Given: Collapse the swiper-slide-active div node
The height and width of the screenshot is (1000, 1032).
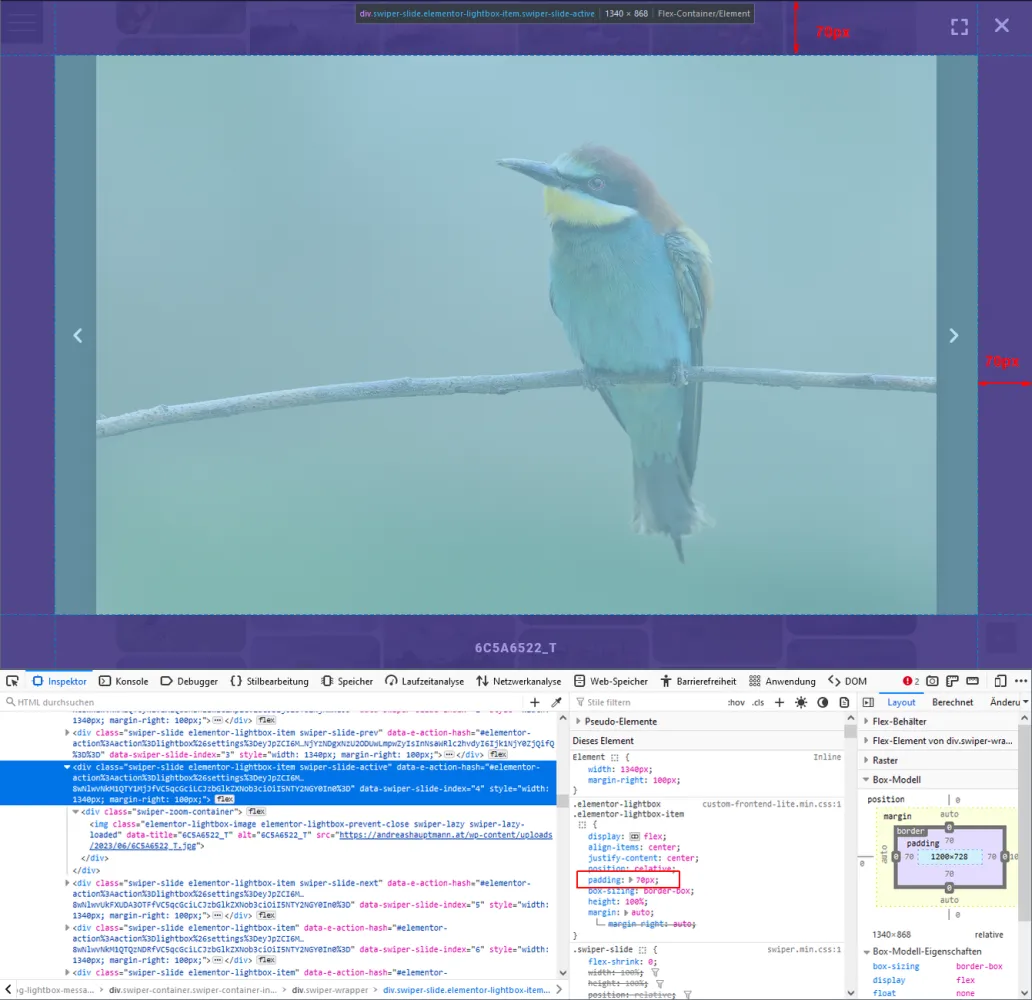Looking at the screenshot, I should 67,768.
